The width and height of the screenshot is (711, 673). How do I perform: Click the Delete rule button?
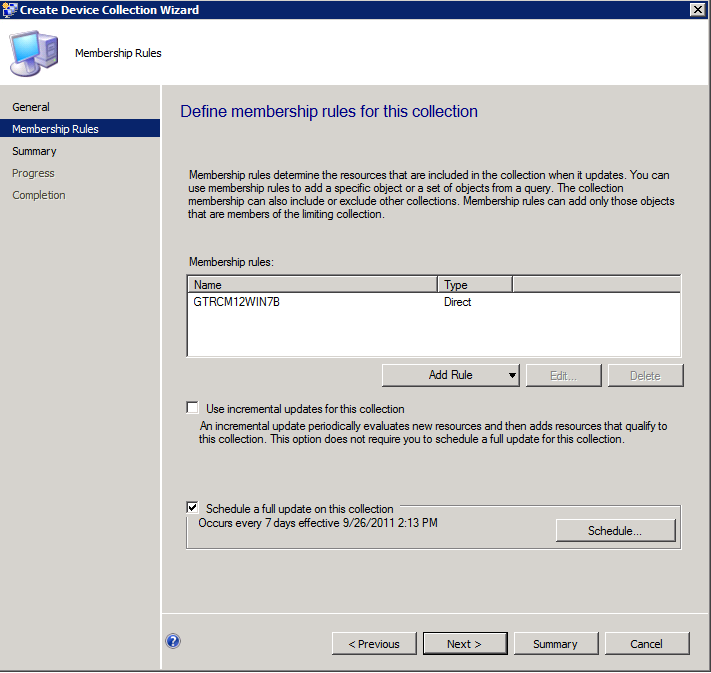pyautogui.click(x=645, y=376)
